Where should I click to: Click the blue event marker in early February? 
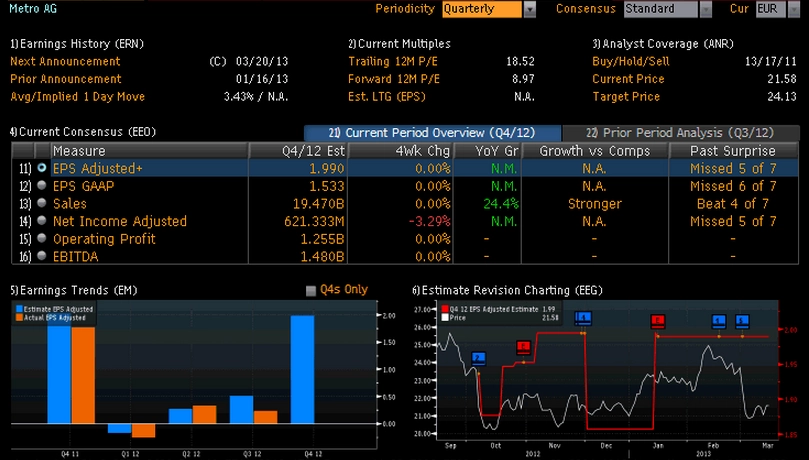click(719, 321)
